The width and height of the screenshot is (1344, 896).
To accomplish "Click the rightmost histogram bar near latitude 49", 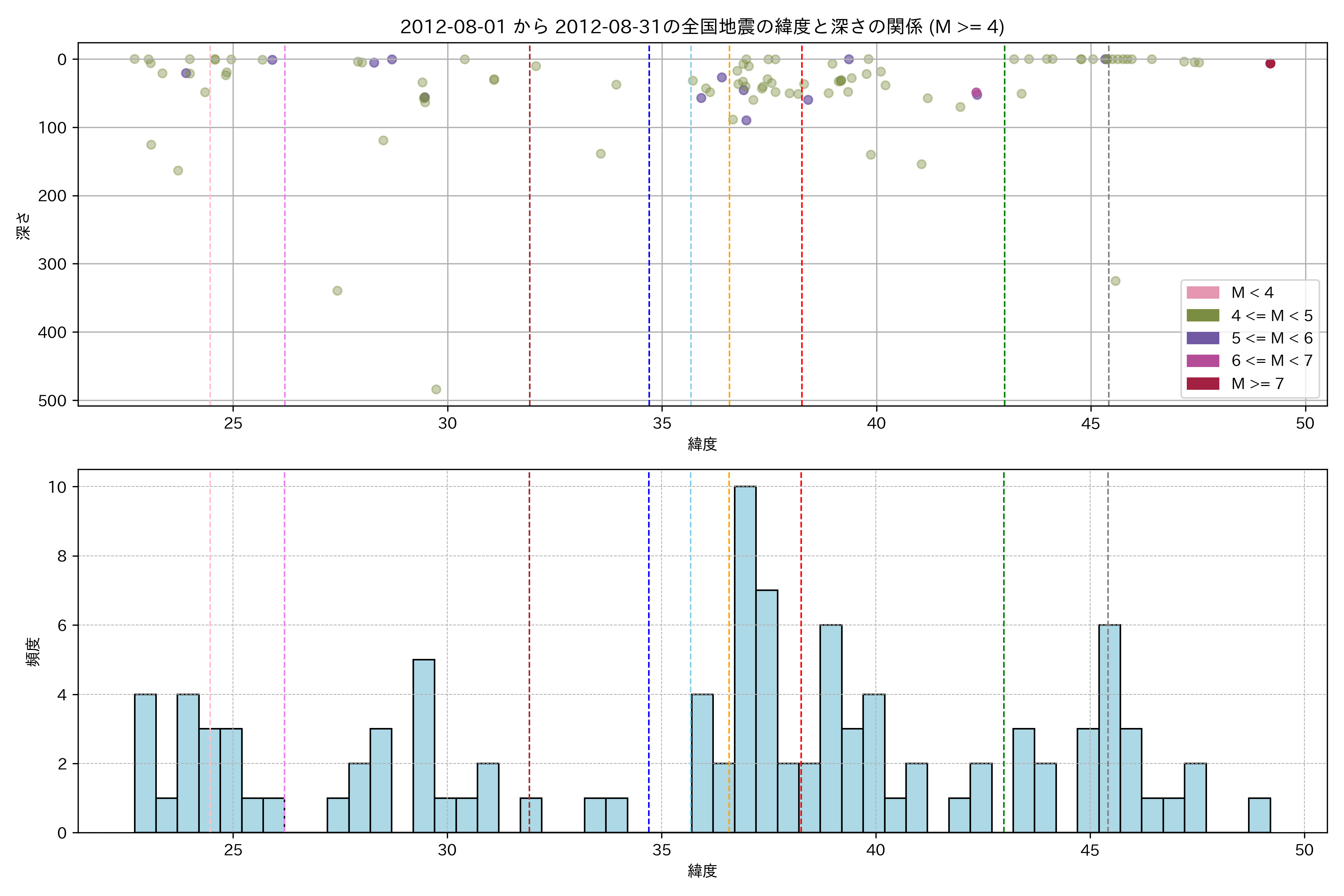I will pyautogui.click(x=1259, y=815).
